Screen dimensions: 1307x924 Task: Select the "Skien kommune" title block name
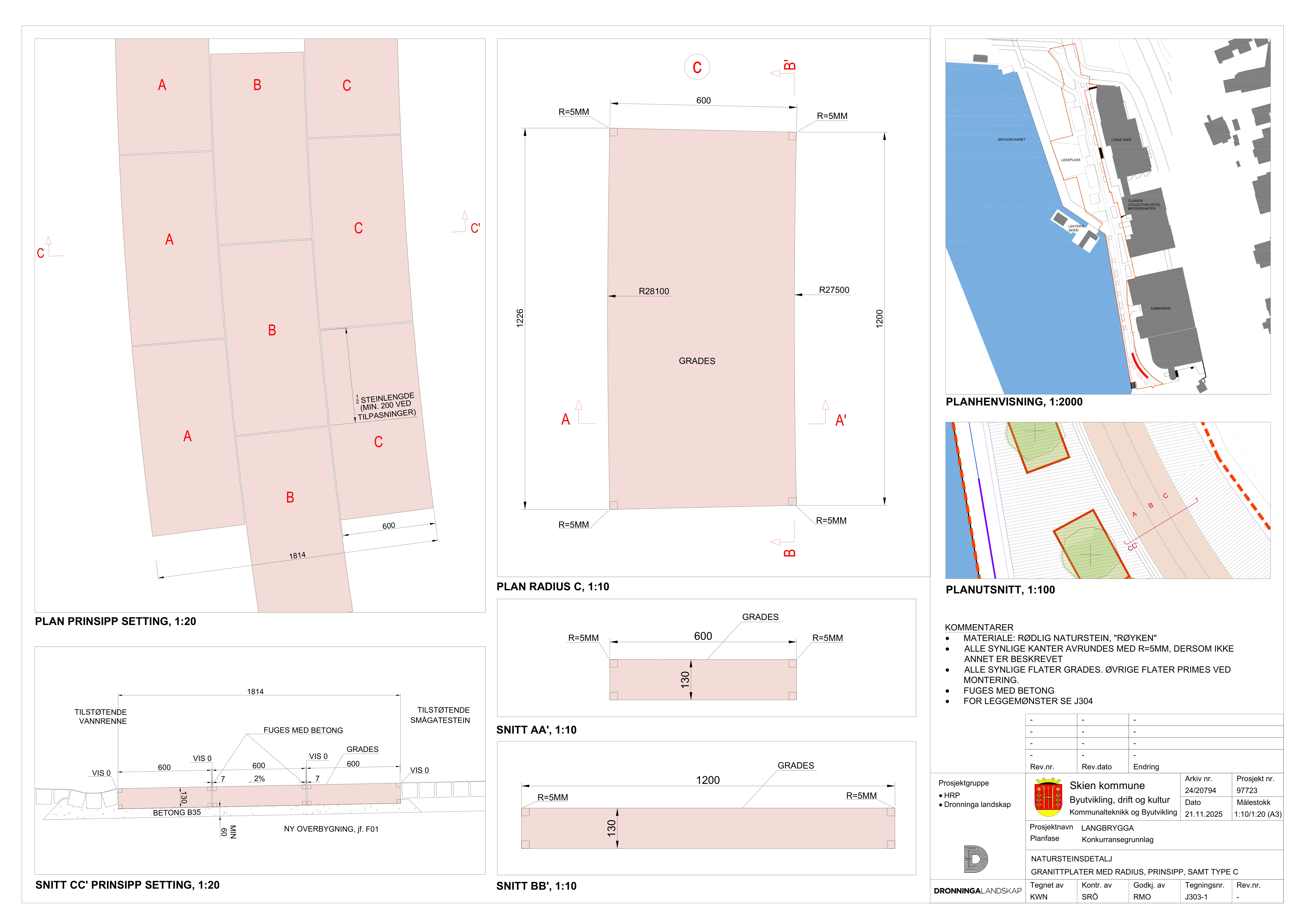tap(1107, 786)
